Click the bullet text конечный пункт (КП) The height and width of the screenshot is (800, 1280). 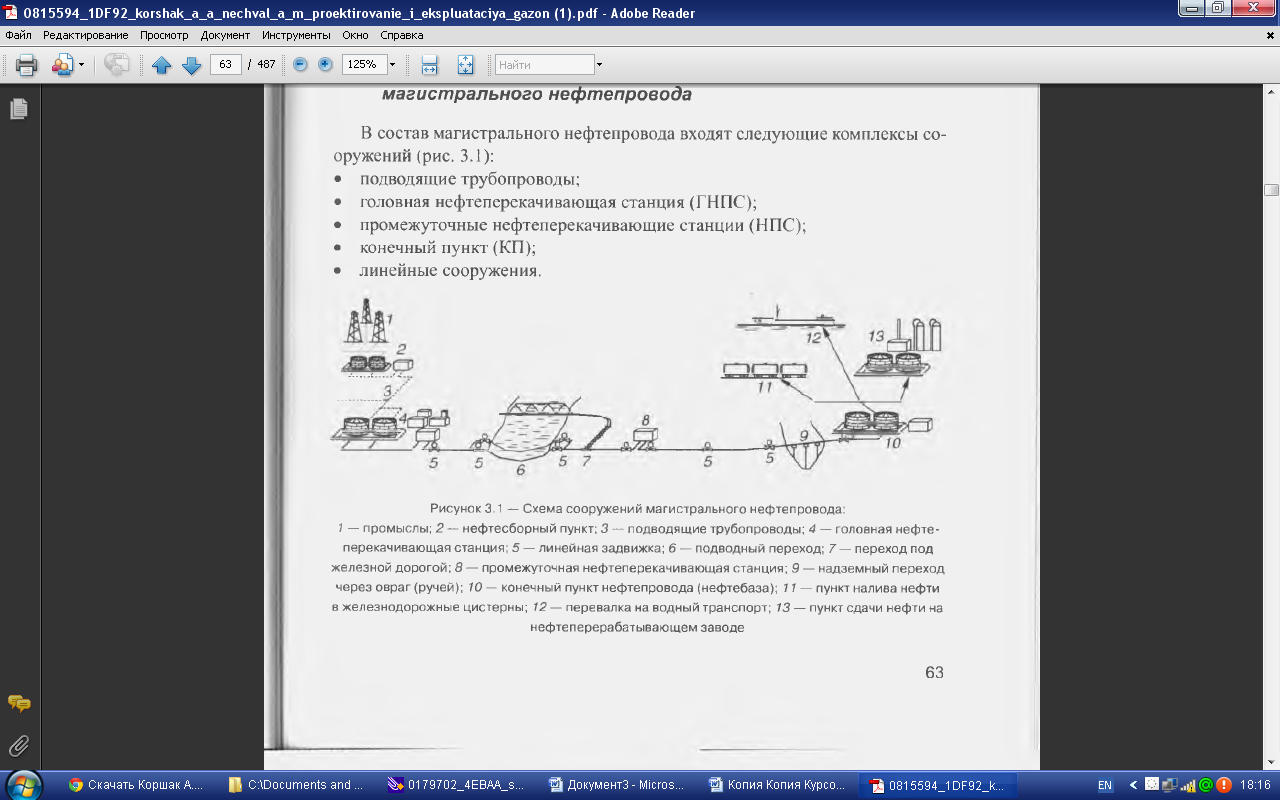[x=448, y=247]
